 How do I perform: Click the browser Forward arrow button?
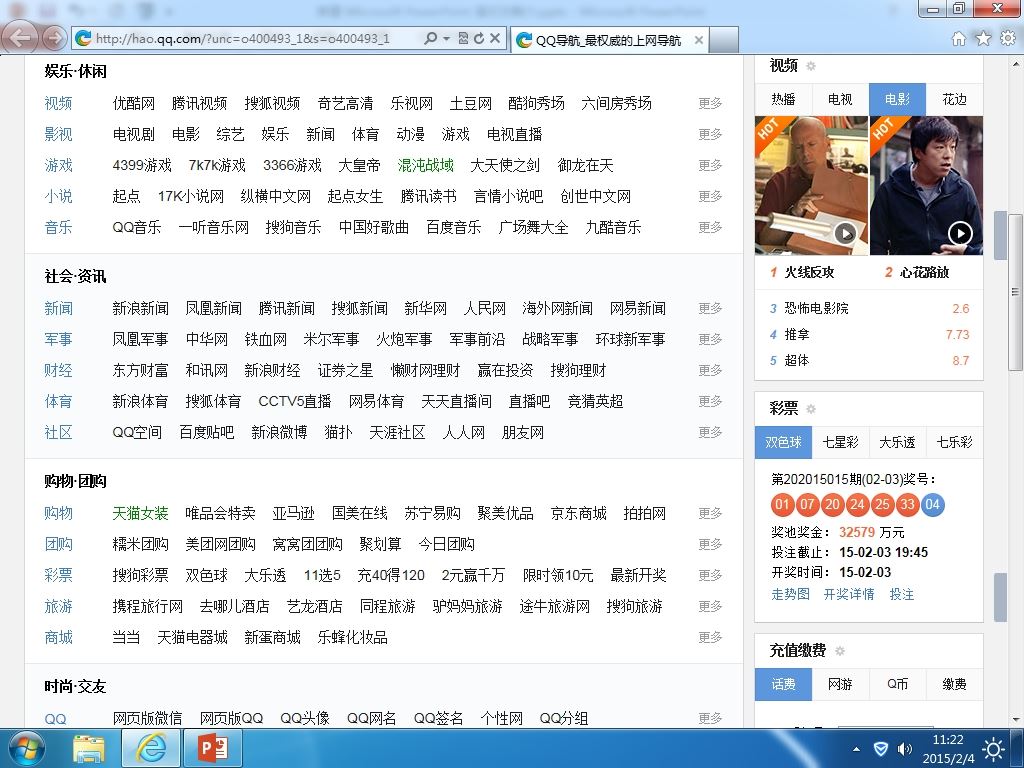(54, 39)
